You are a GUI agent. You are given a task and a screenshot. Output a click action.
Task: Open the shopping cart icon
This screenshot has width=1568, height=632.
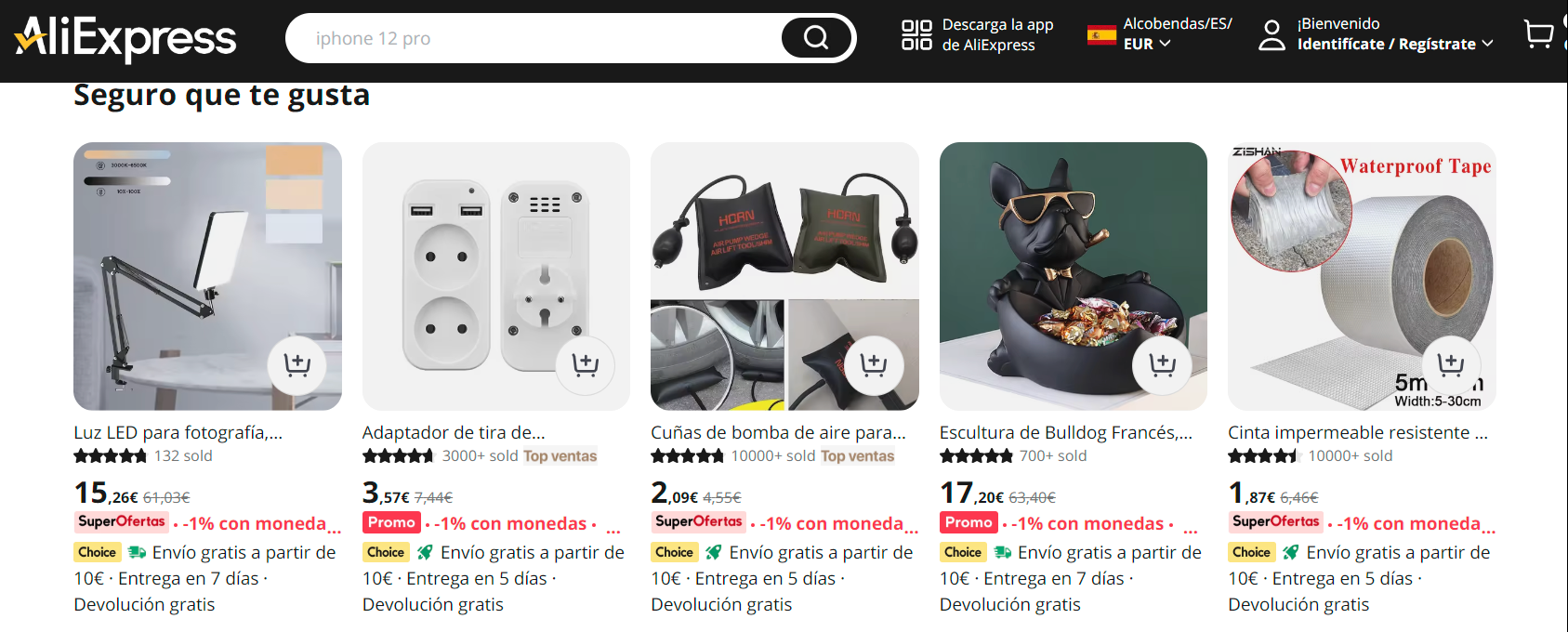[x=1539, y=34]
